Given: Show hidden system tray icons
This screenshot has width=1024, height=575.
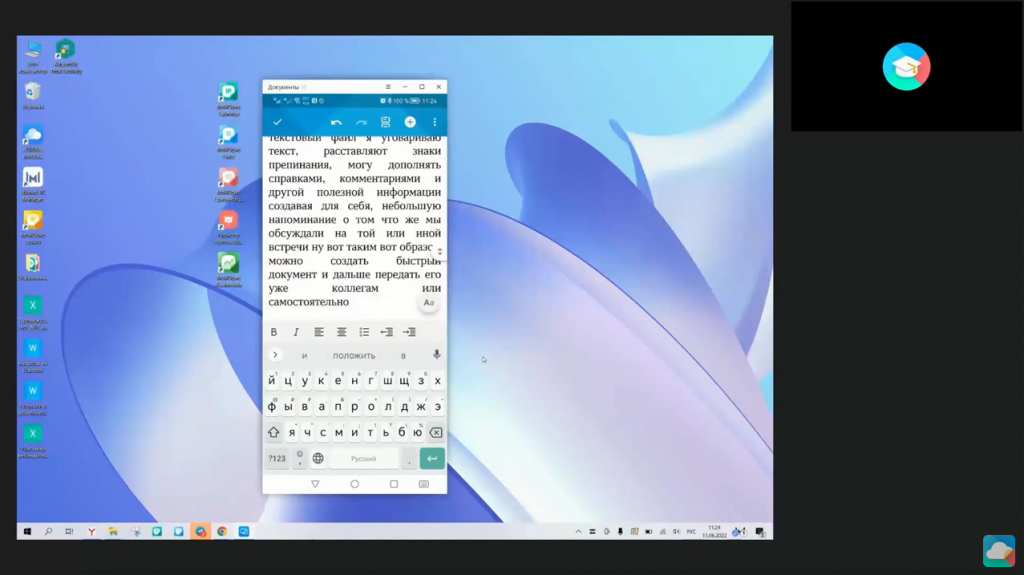Looking at the screenshot, I should (x=578, y=532).
